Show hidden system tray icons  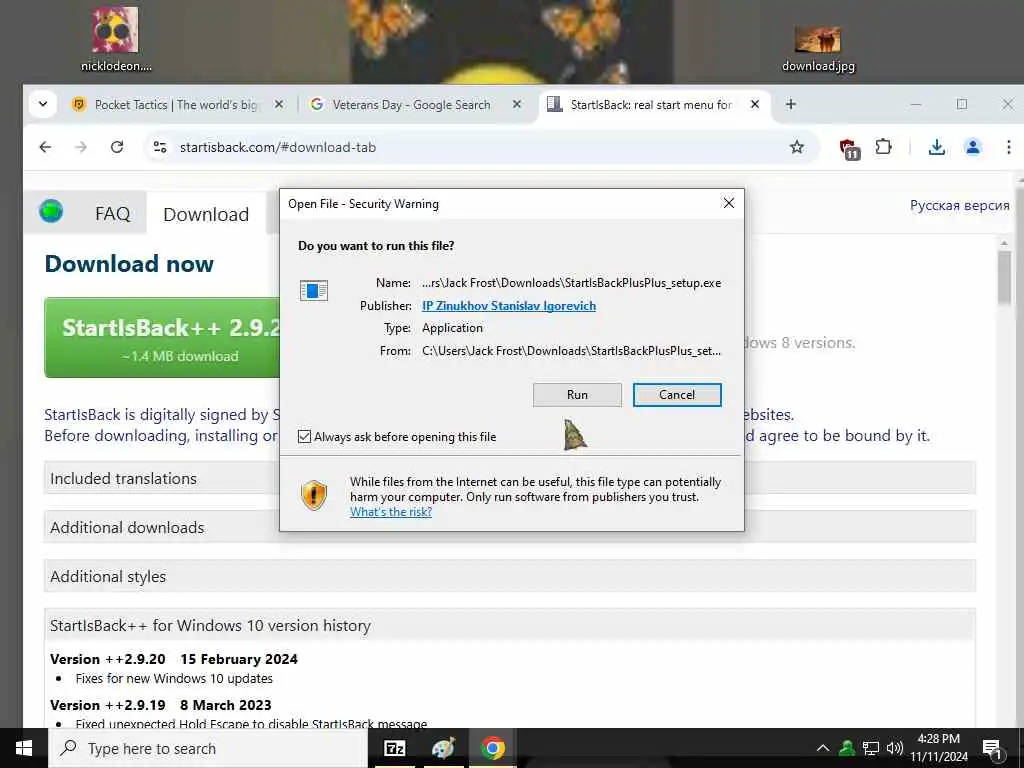pyautogui.click(x=823, y=748)
